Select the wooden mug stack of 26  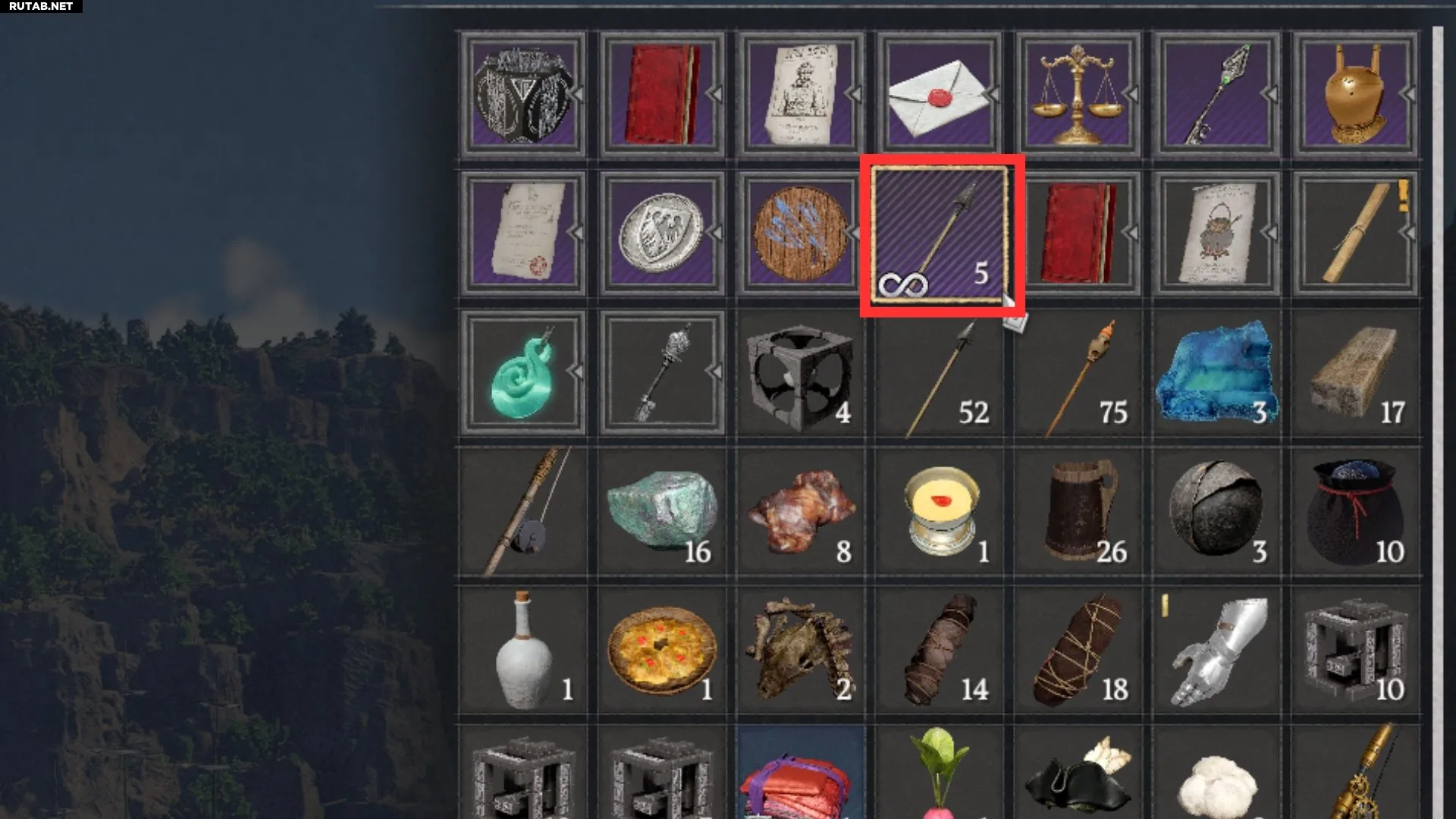click(1078, 511)
